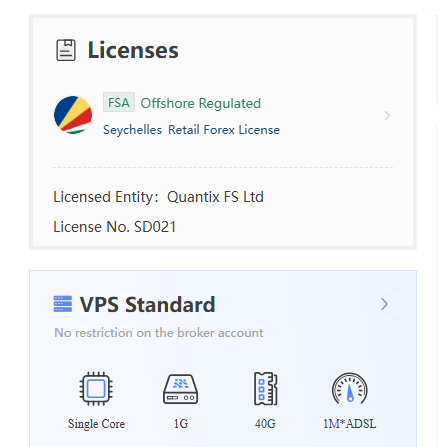Click the Single Core CPU icon
The width and height of the screenshot is (438, 447).
96,389
